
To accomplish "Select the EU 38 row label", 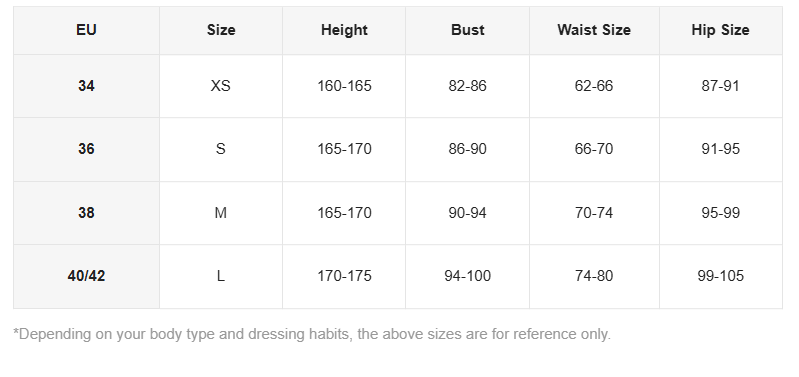I will pos(86,213).
